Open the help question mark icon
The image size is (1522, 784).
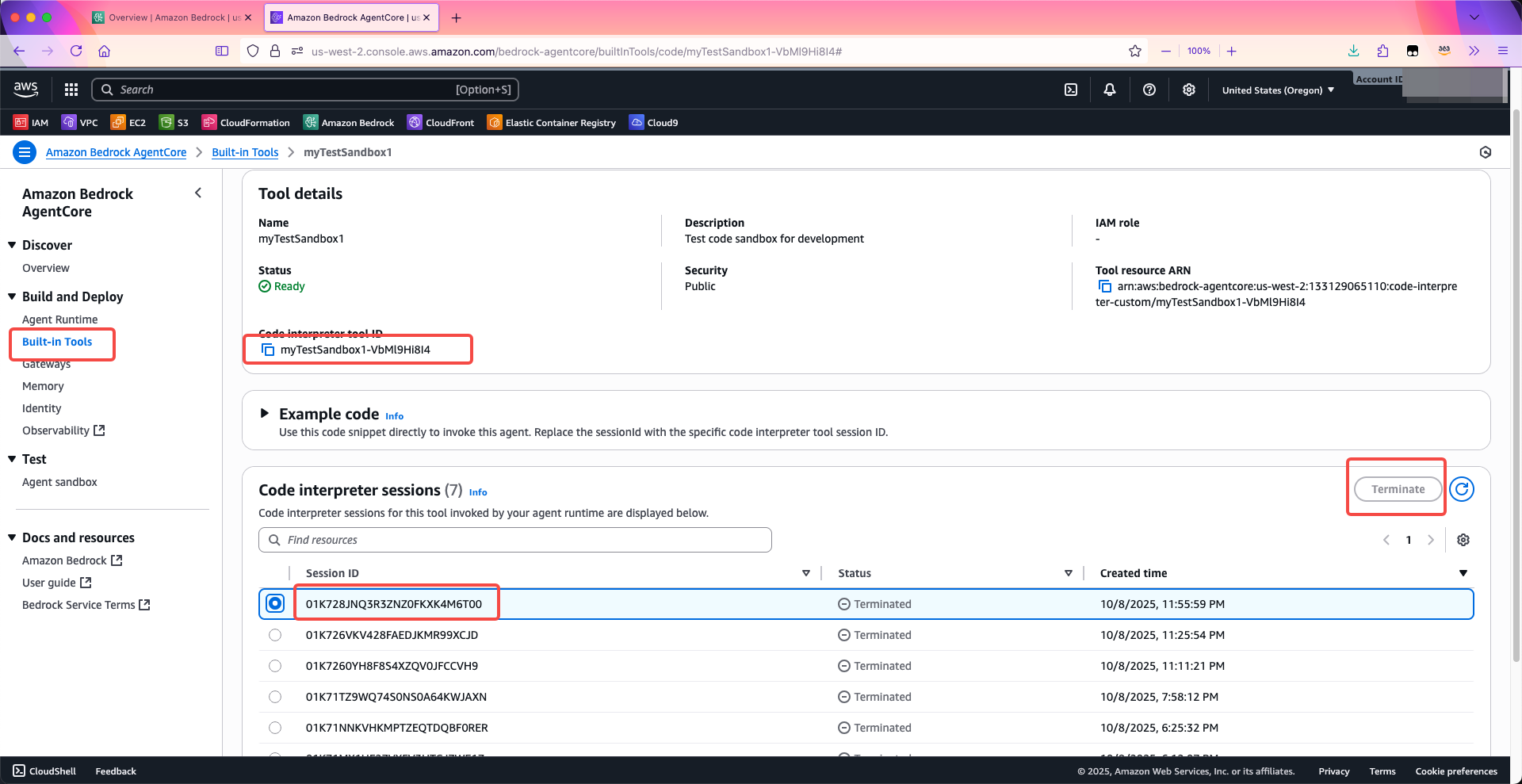1149,90
